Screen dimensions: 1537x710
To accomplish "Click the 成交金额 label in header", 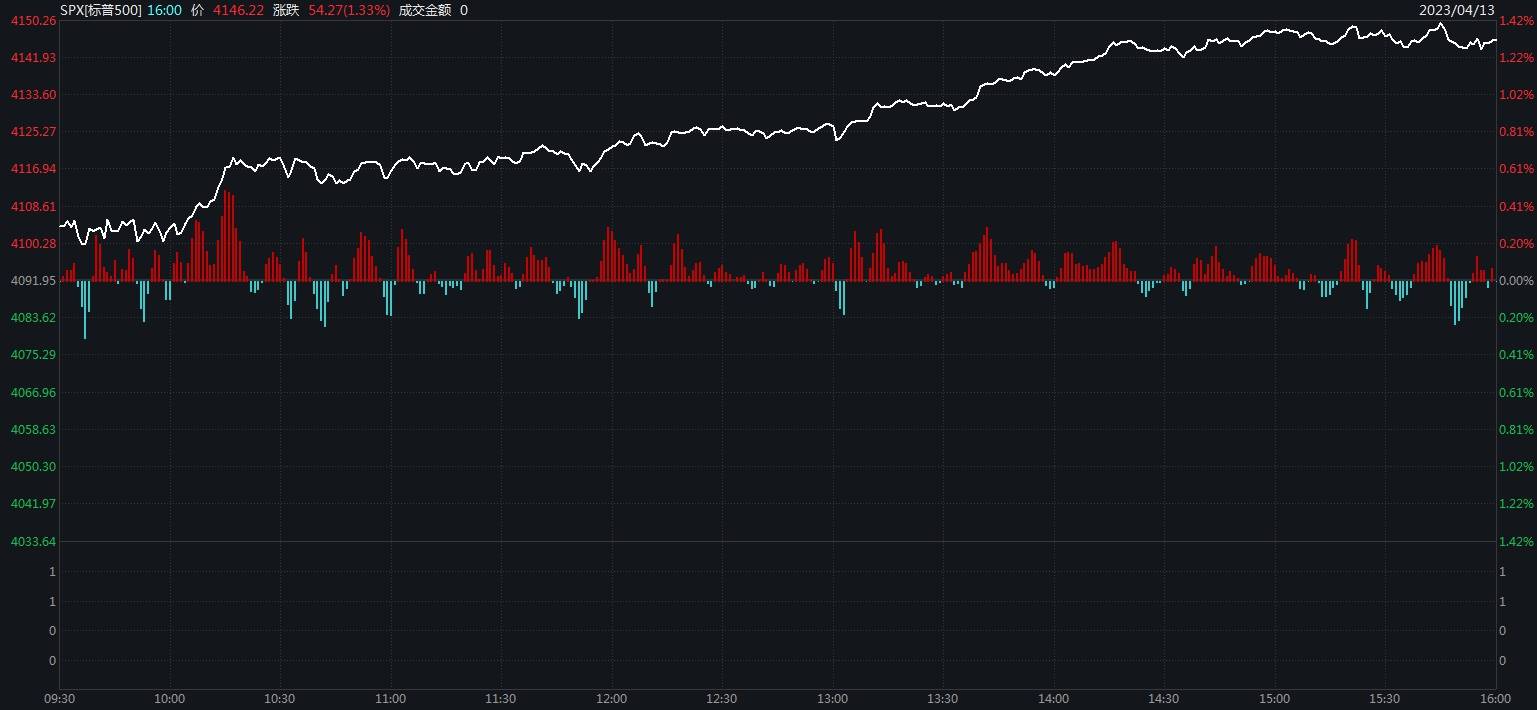I will [424, 10].
